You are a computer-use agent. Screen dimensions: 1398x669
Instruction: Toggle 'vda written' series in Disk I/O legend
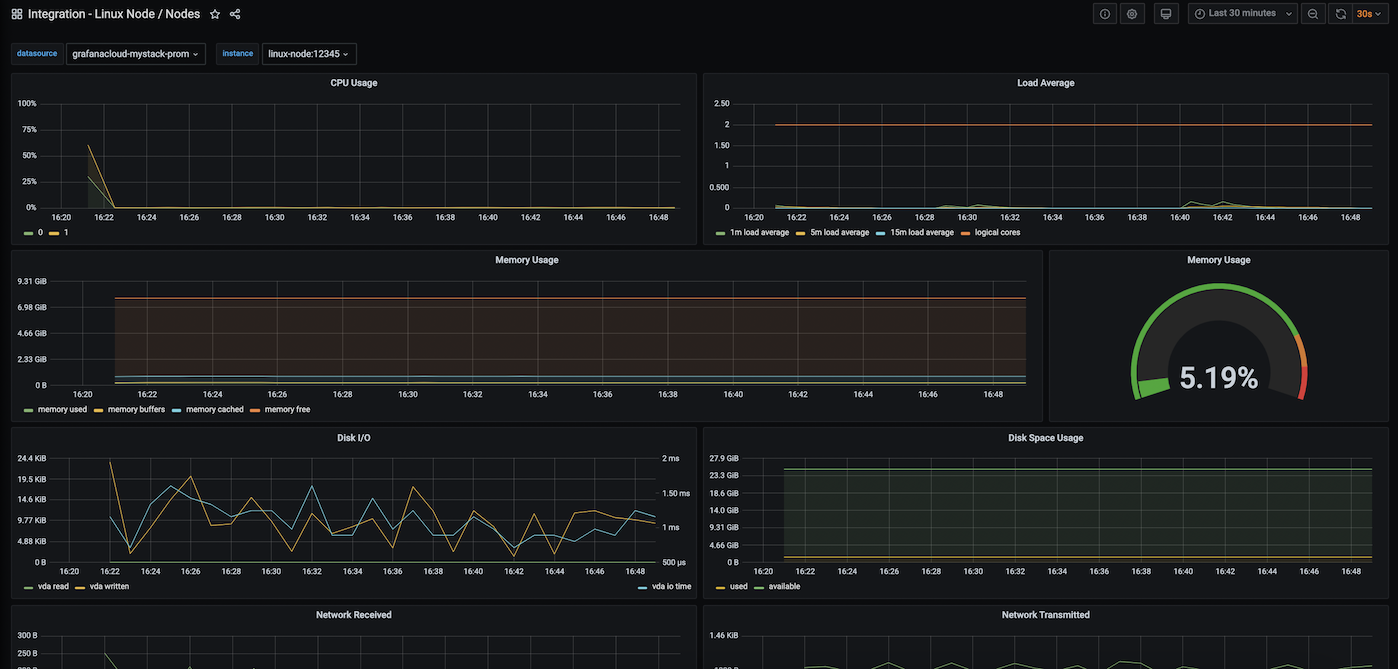[109, 587]
